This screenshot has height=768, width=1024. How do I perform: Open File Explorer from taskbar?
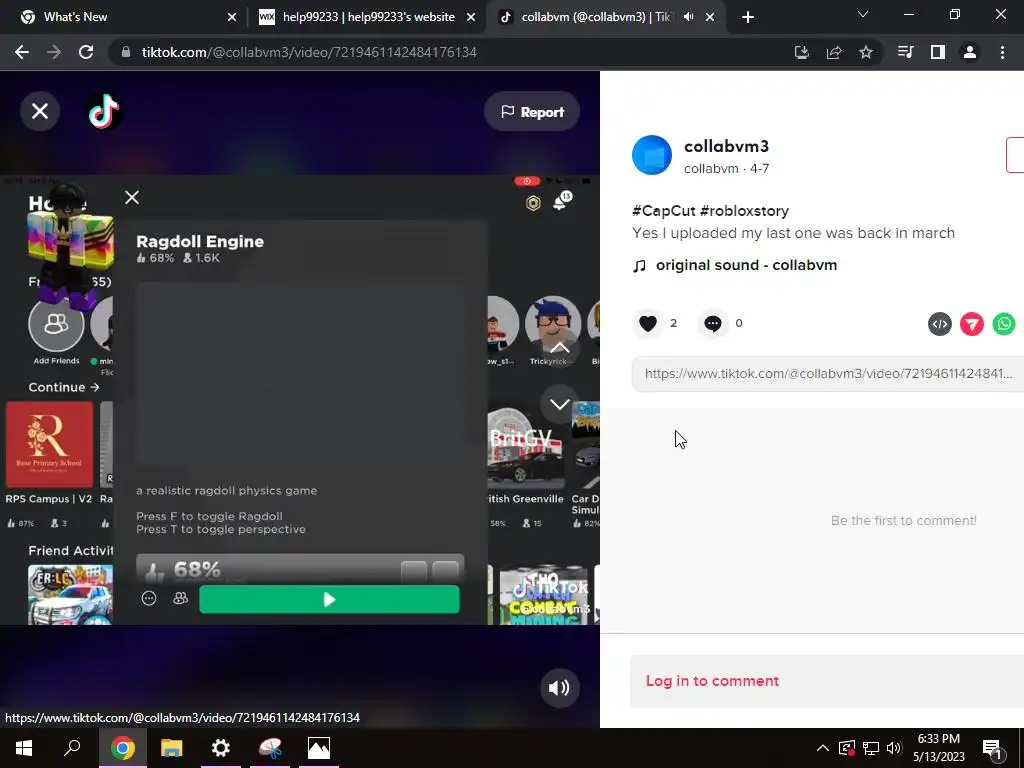click(172, 748)
